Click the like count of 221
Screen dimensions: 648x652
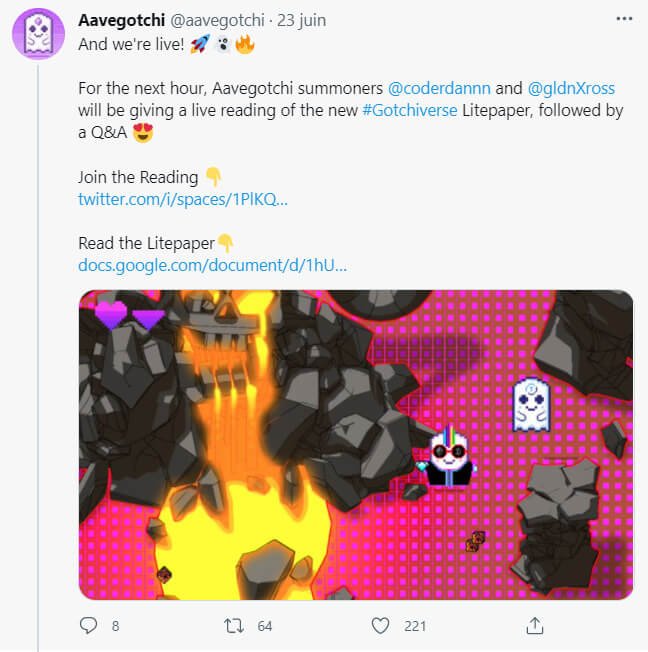[415, 626]
